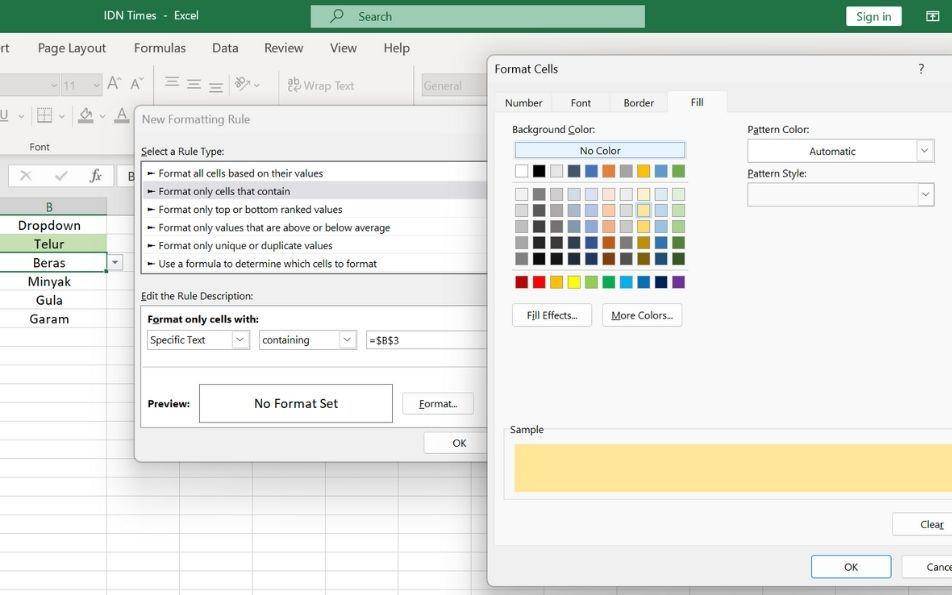The image size is (952, 595).
Task: Click the Format Cells help question mark
Action: 921,69
